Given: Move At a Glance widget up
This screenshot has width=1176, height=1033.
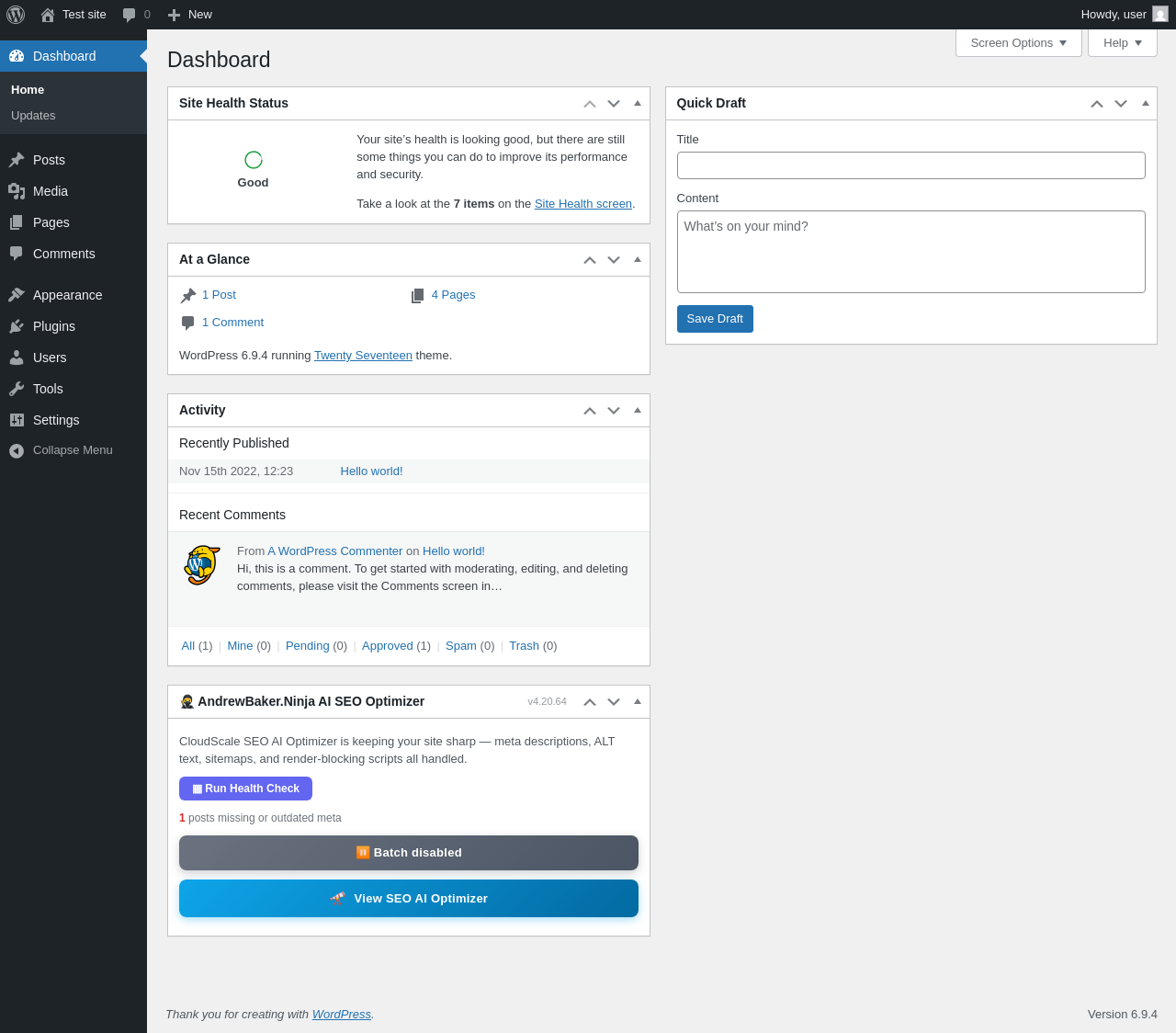Looking at the screenshot, I should (x=590, y=260).
